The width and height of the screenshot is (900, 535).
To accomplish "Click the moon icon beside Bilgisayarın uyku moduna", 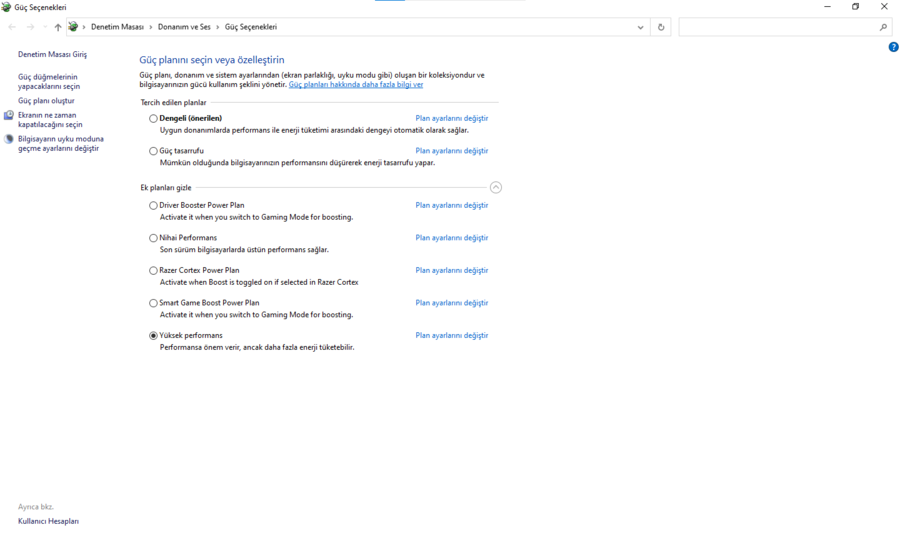I will [x=9, y=139].
